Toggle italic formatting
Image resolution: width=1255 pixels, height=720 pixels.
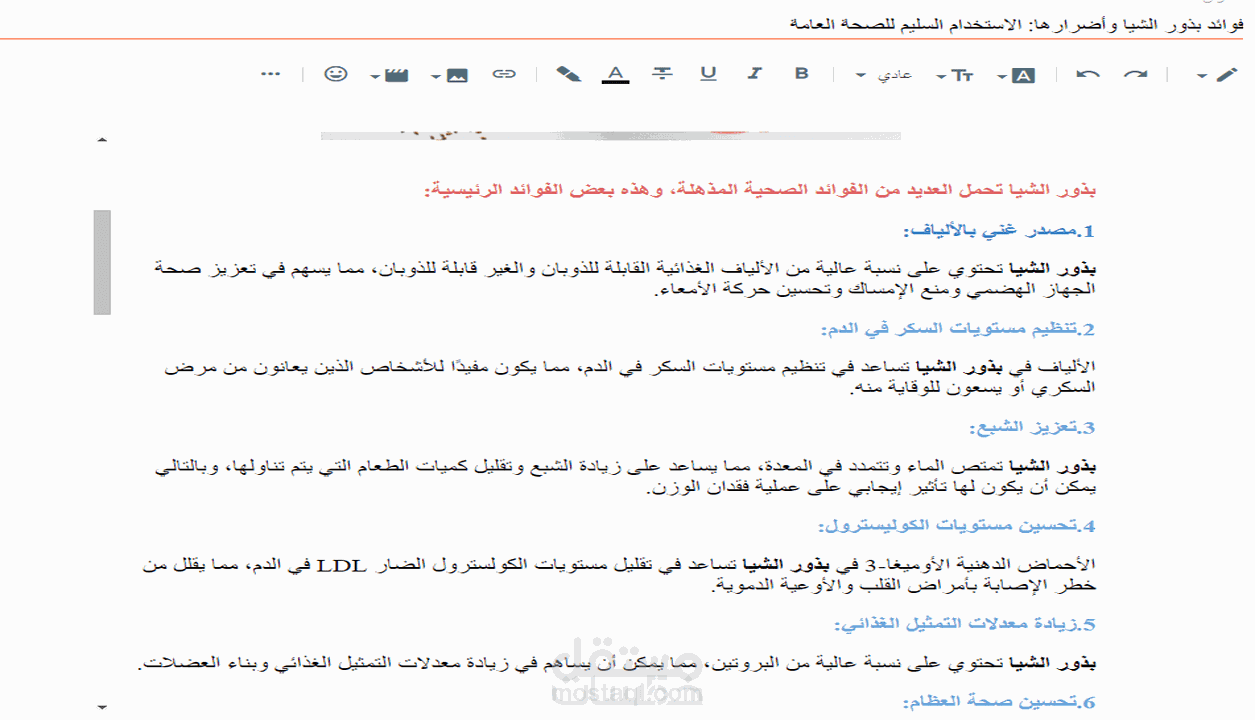(755, 74)
